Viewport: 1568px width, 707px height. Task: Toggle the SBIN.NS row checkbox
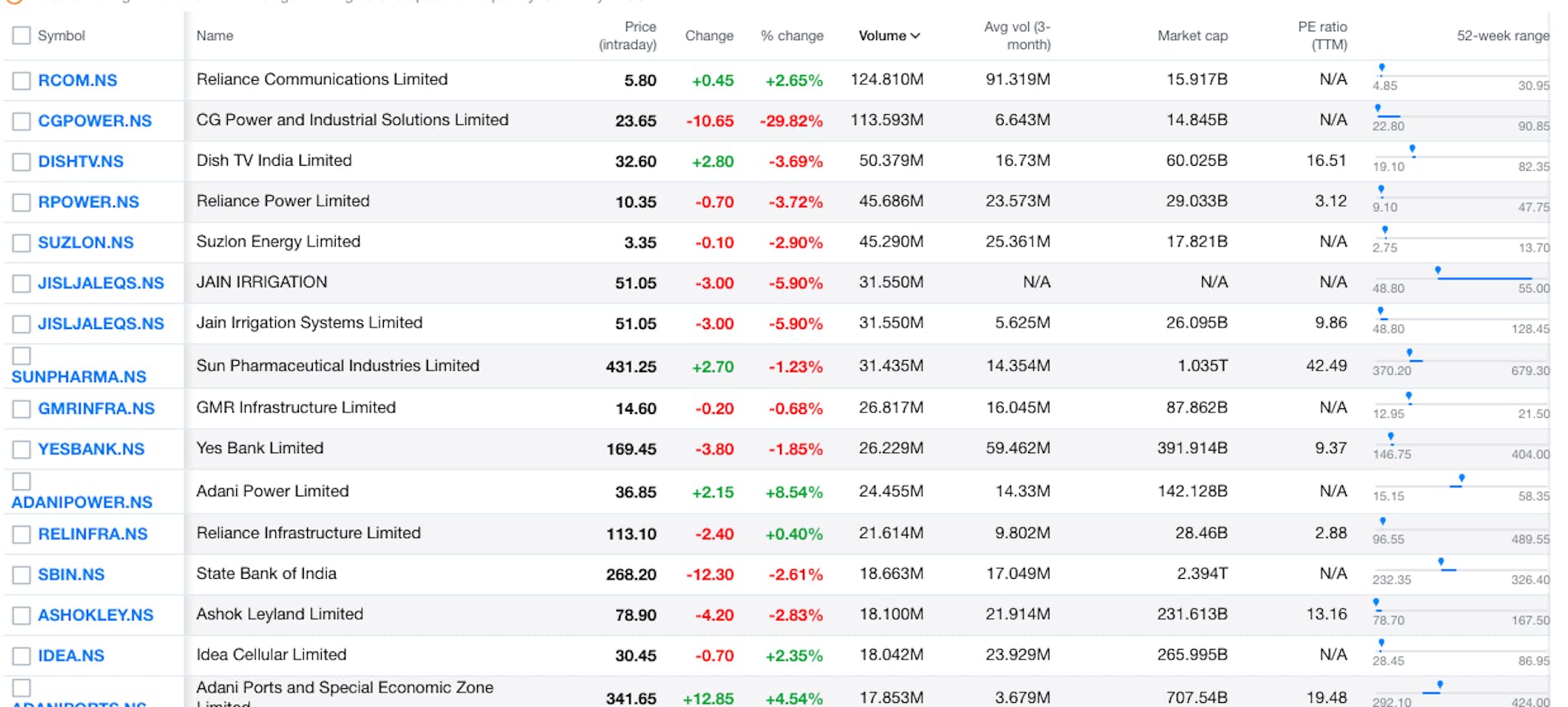pyautogui.click(x=22, y=575)
